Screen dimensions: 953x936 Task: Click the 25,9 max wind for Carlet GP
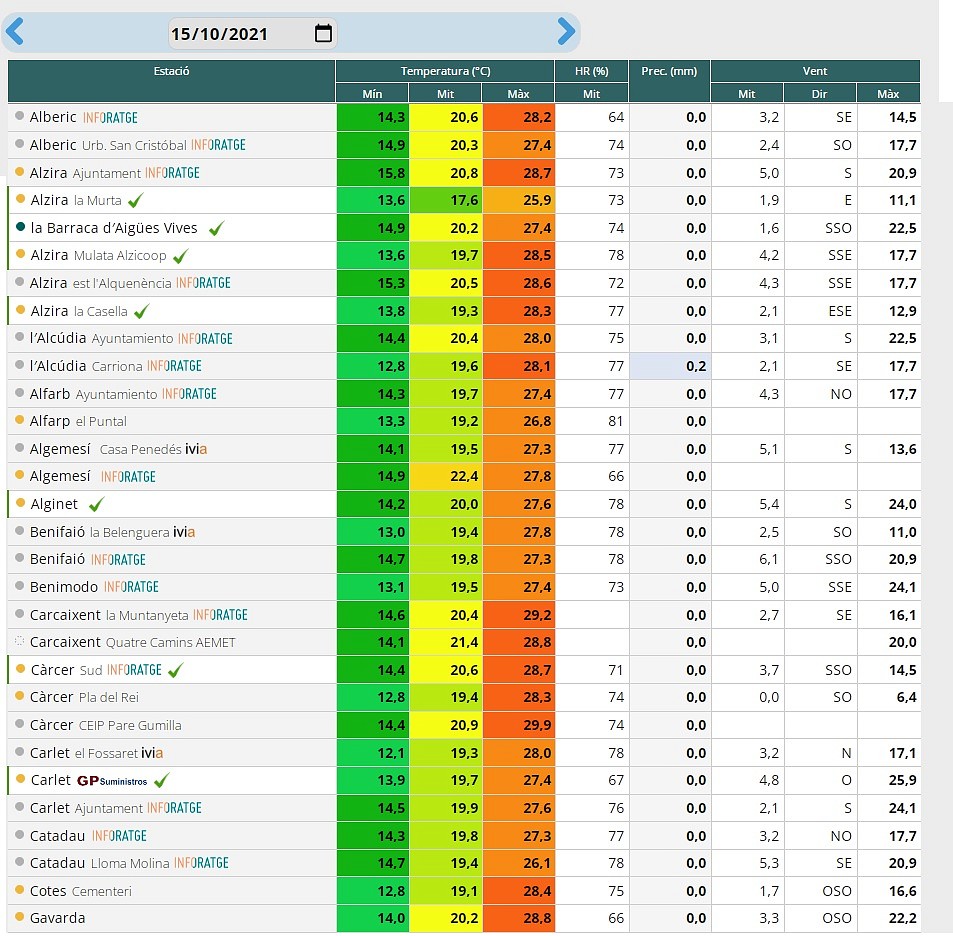(889, 780)
